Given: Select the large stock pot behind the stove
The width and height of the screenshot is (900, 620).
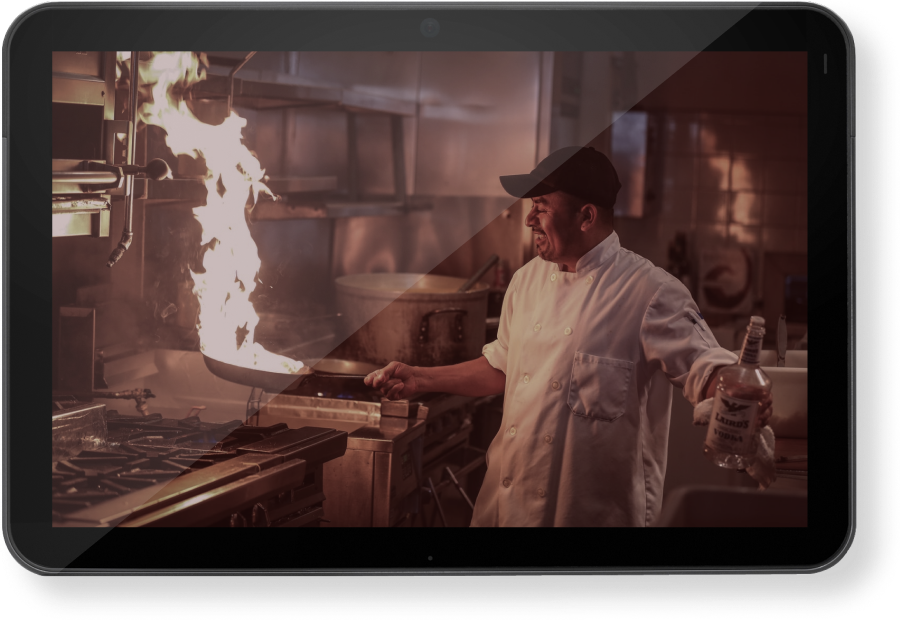Looking at the screenshot, I should (410, 315).
